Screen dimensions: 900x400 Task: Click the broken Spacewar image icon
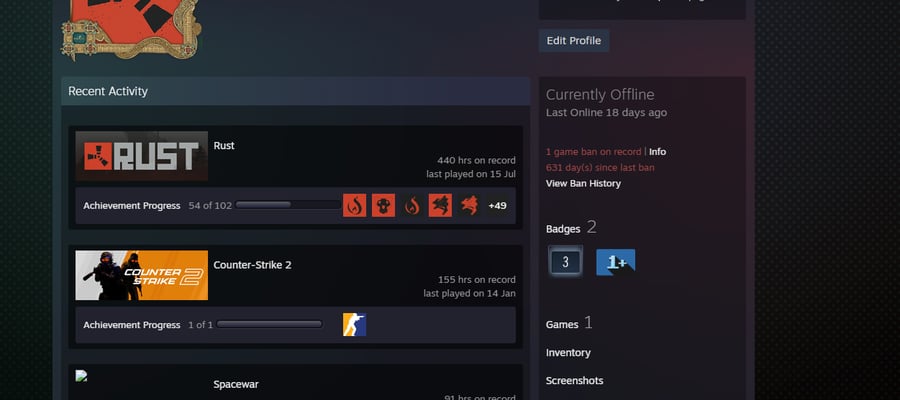point(82,376)
